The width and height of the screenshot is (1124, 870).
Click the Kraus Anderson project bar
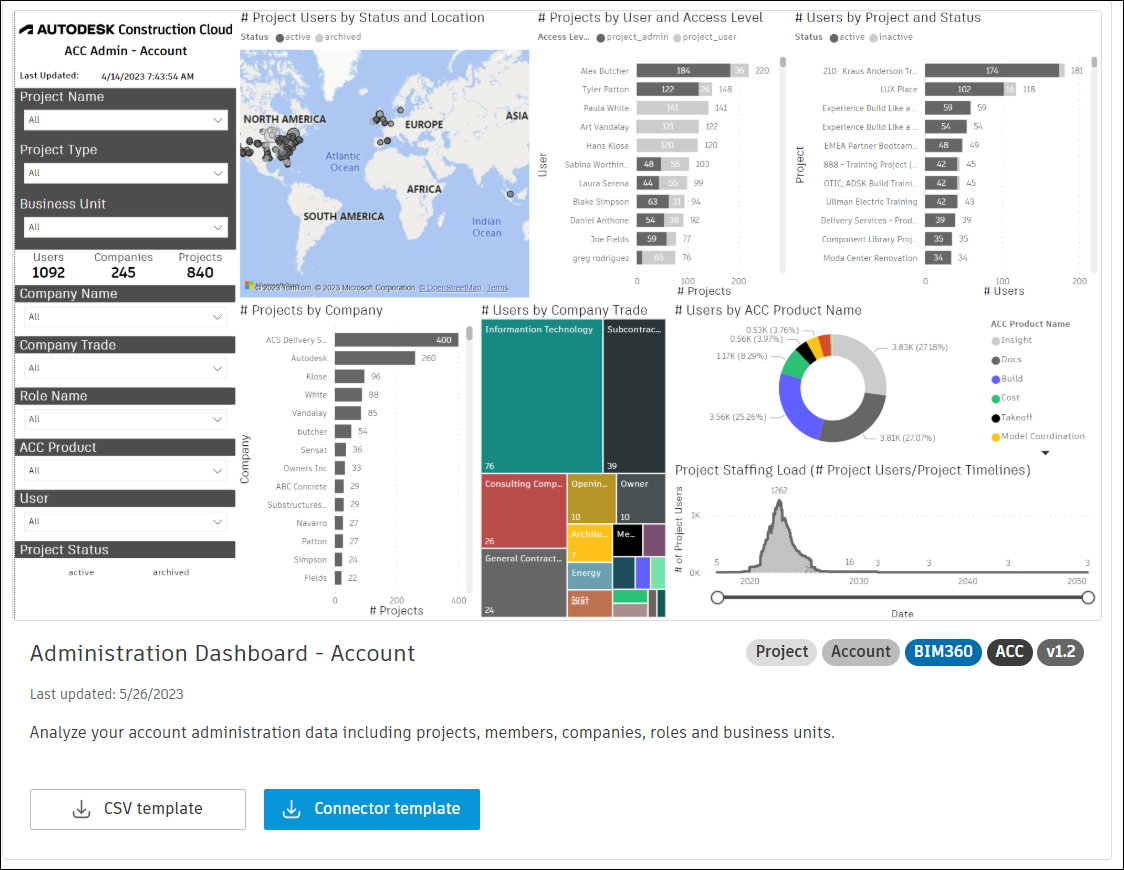point(995,70)
